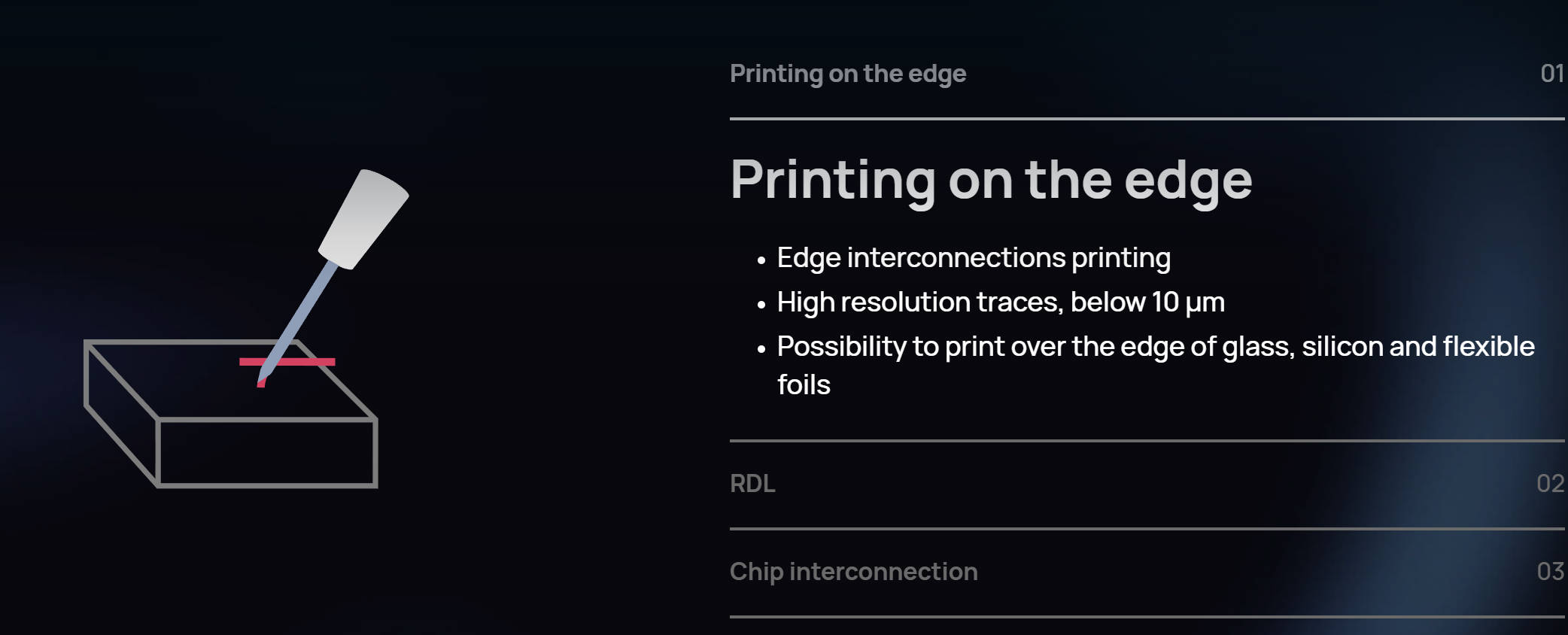
Task: Collapse the small 'Printing on the edge' header
Action: click(848, 74)
